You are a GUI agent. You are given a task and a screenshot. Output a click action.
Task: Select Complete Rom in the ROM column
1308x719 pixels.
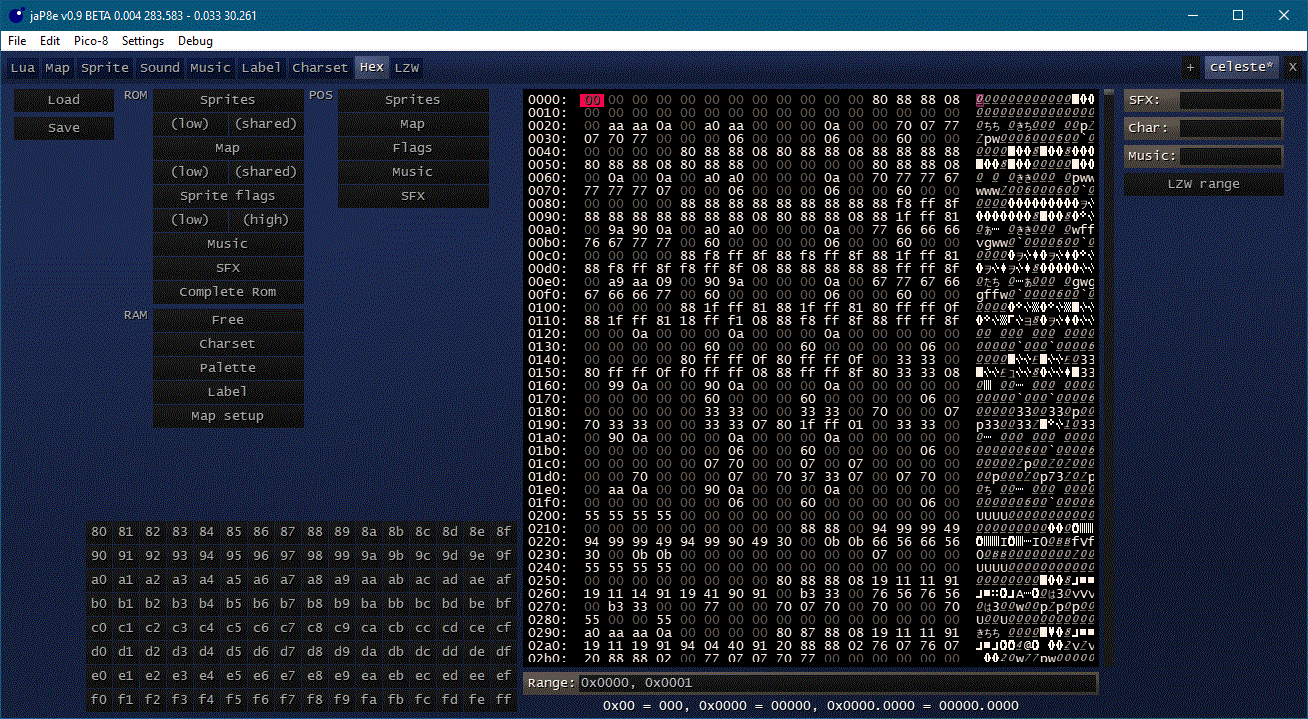228,291
